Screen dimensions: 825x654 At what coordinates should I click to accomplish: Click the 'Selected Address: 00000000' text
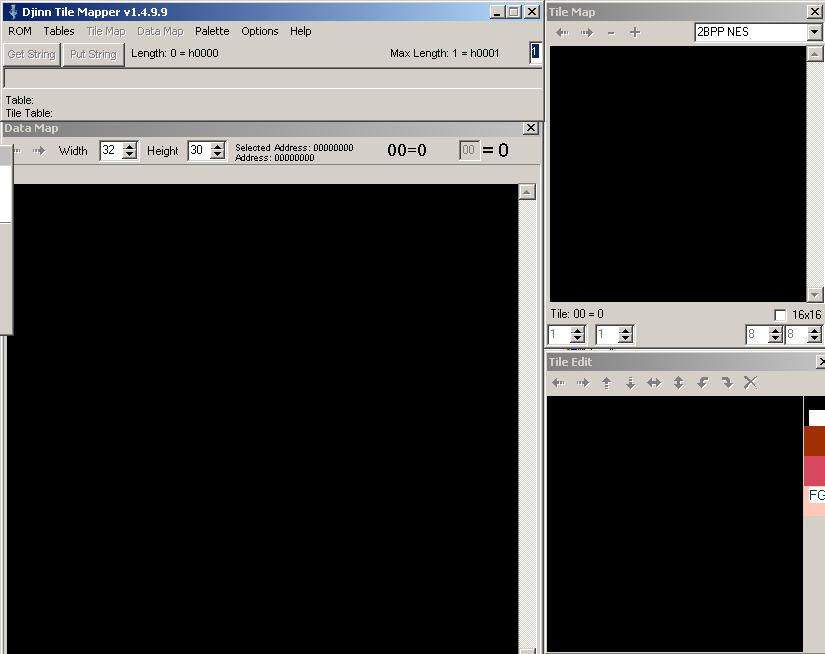pyautogui.click(x=294, y=148)
